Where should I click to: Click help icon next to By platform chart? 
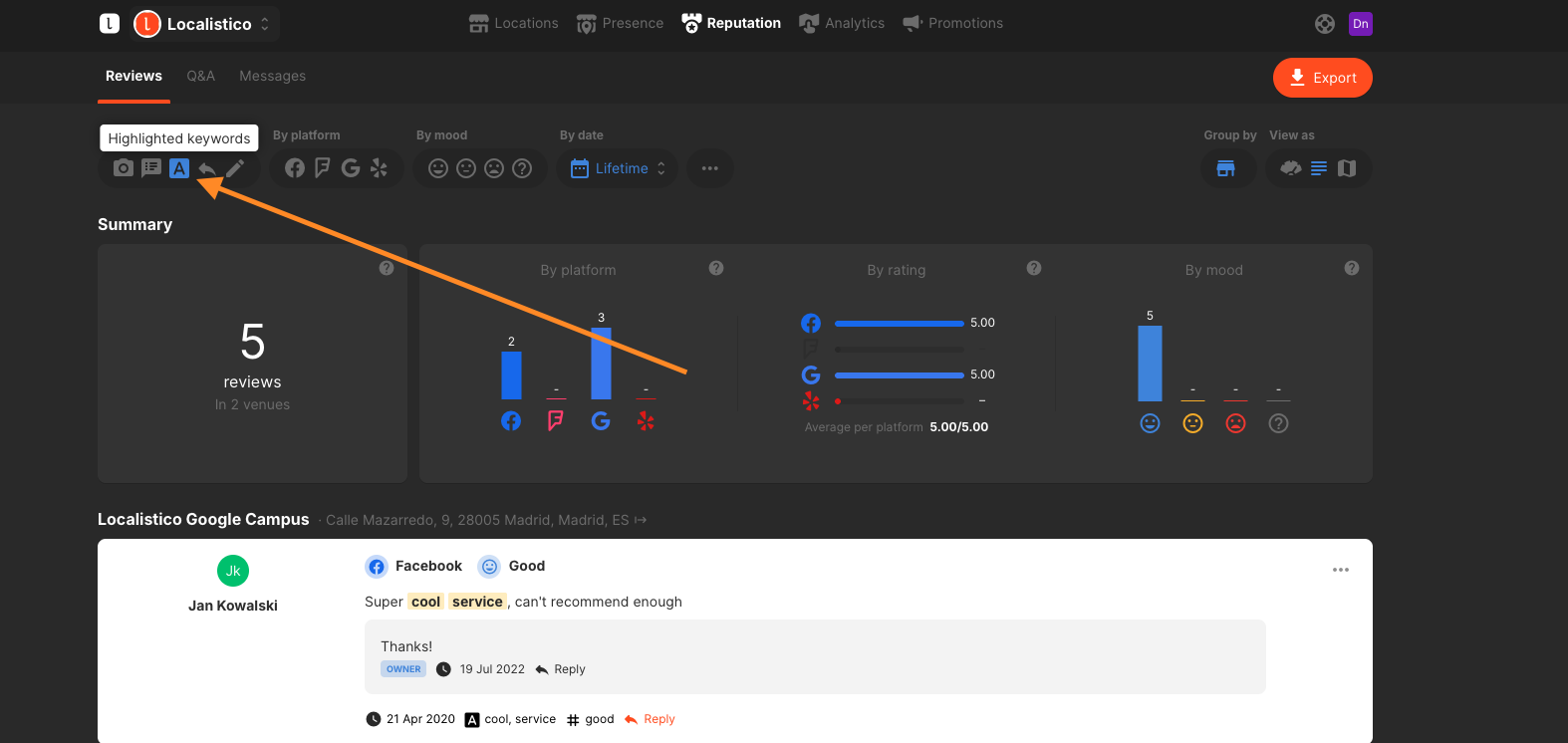[716, 268]
